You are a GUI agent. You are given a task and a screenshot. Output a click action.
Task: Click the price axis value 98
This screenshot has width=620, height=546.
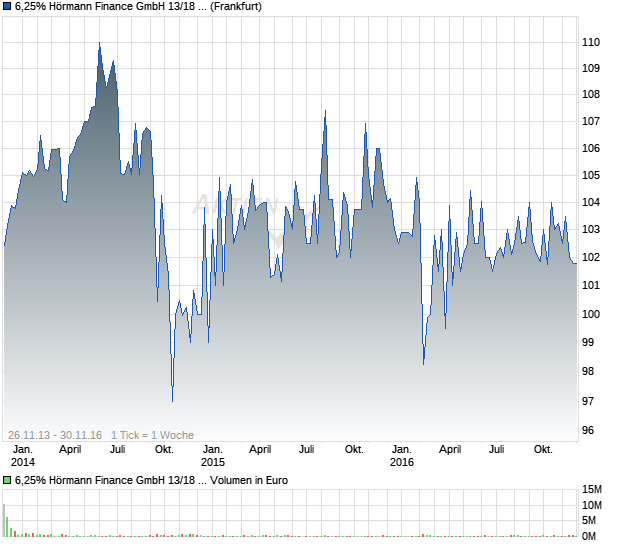pyautogui.click(x=588, y=371)
